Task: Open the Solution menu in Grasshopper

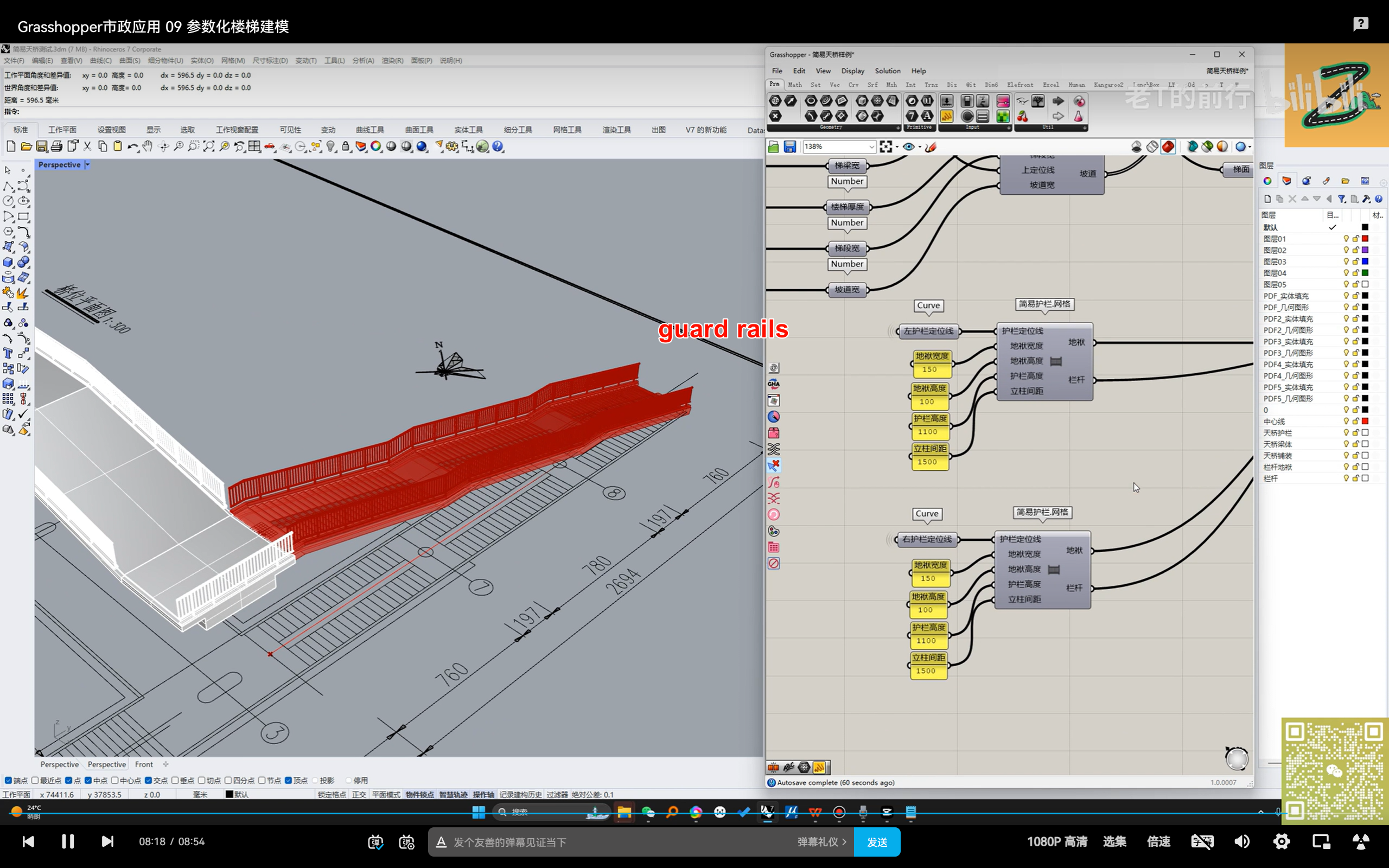Action: (887, 71)
